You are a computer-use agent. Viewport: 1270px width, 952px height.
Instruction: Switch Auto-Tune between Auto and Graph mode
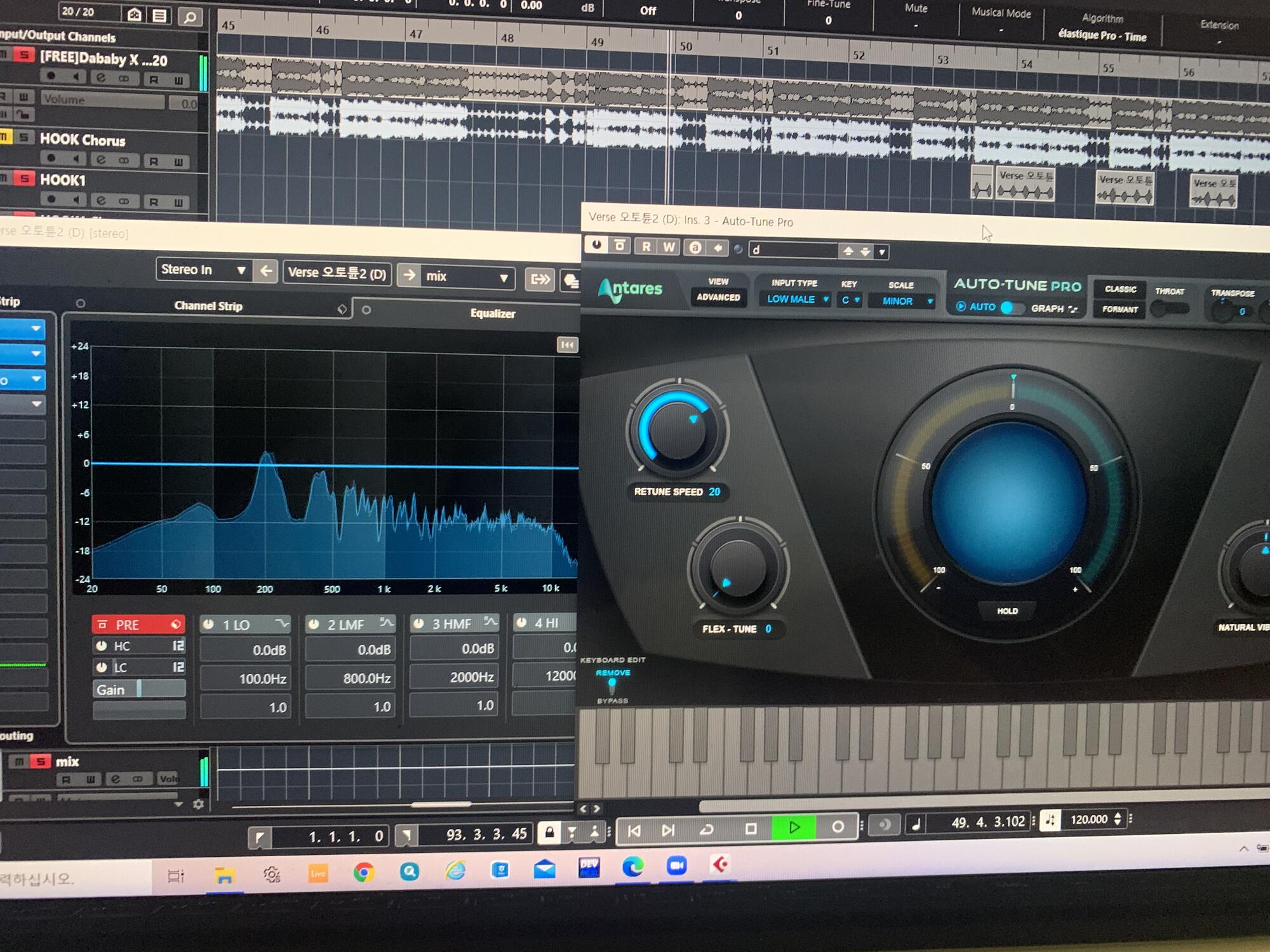1012,308
